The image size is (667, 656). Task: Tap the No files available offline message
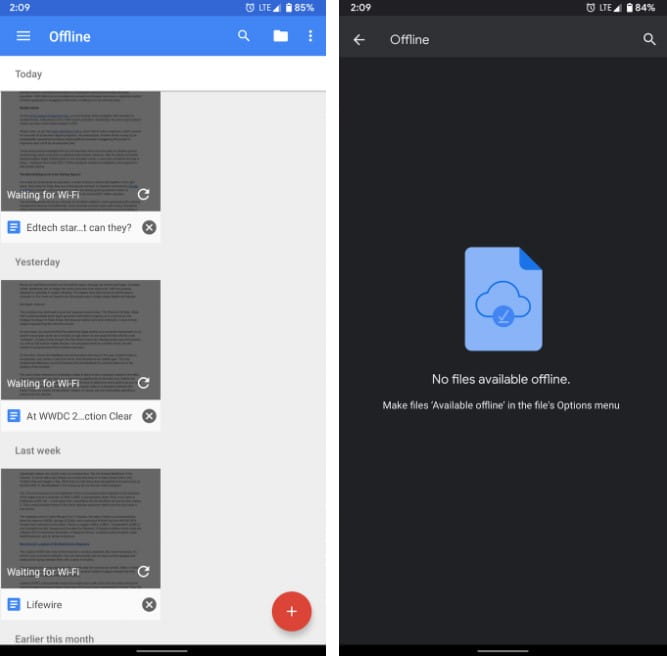(501, 379)
